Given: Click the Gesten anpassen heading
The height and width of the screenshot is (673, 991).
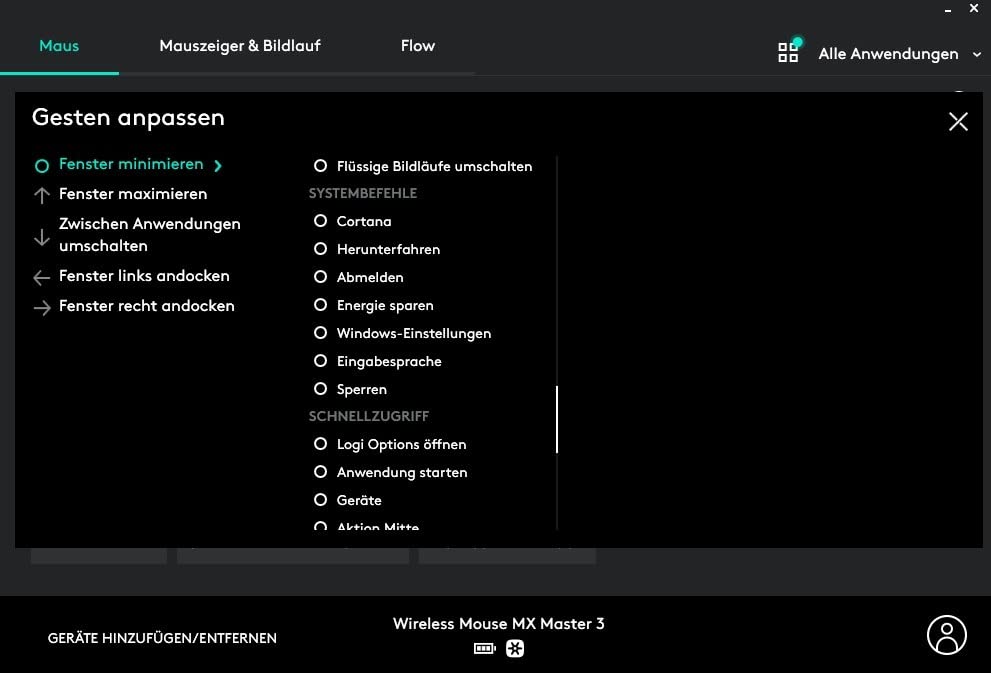Looking at the screenshot, I should (128, 118).
